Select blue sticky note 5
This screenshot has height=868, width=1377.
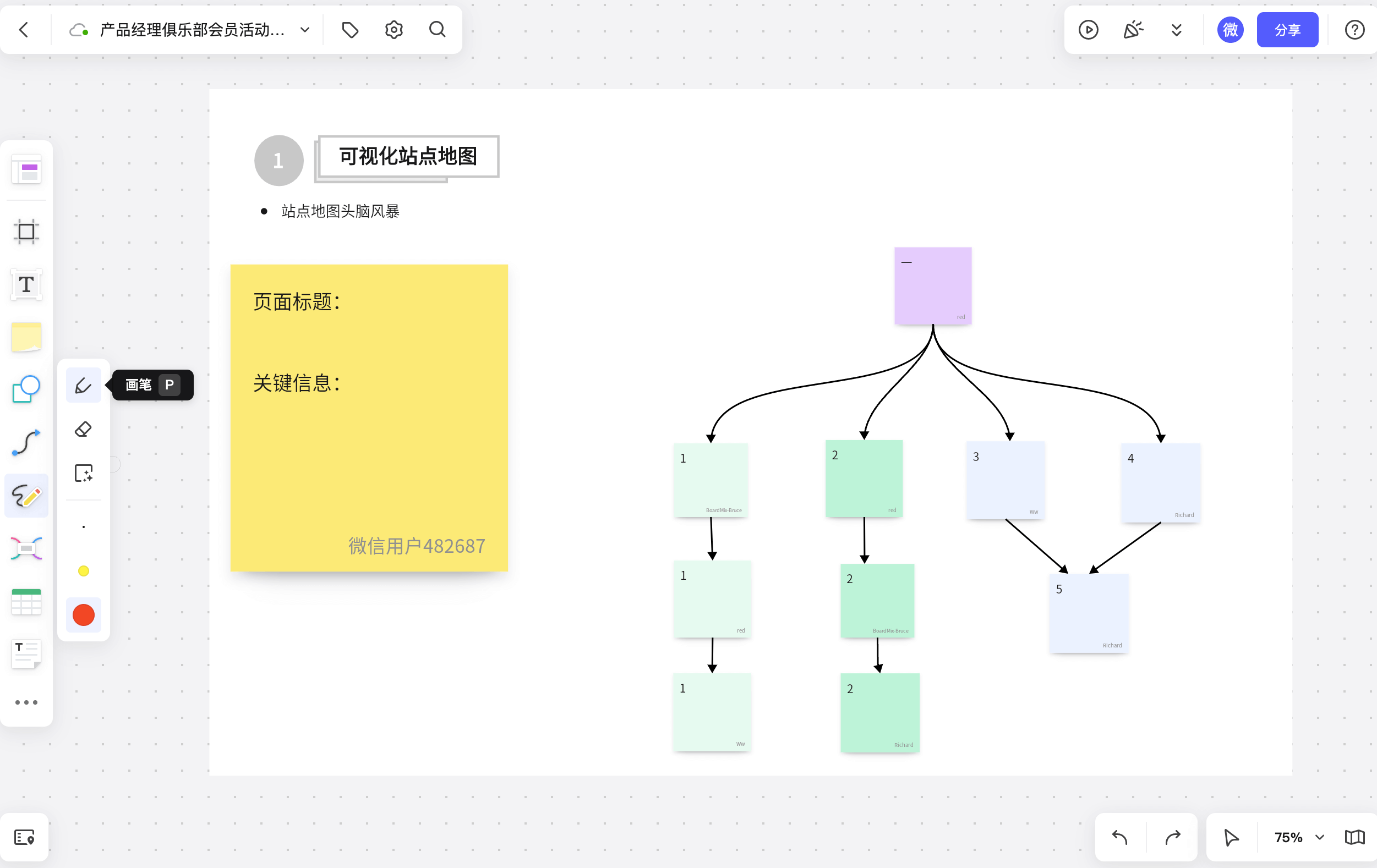(x=1089, y=613)
